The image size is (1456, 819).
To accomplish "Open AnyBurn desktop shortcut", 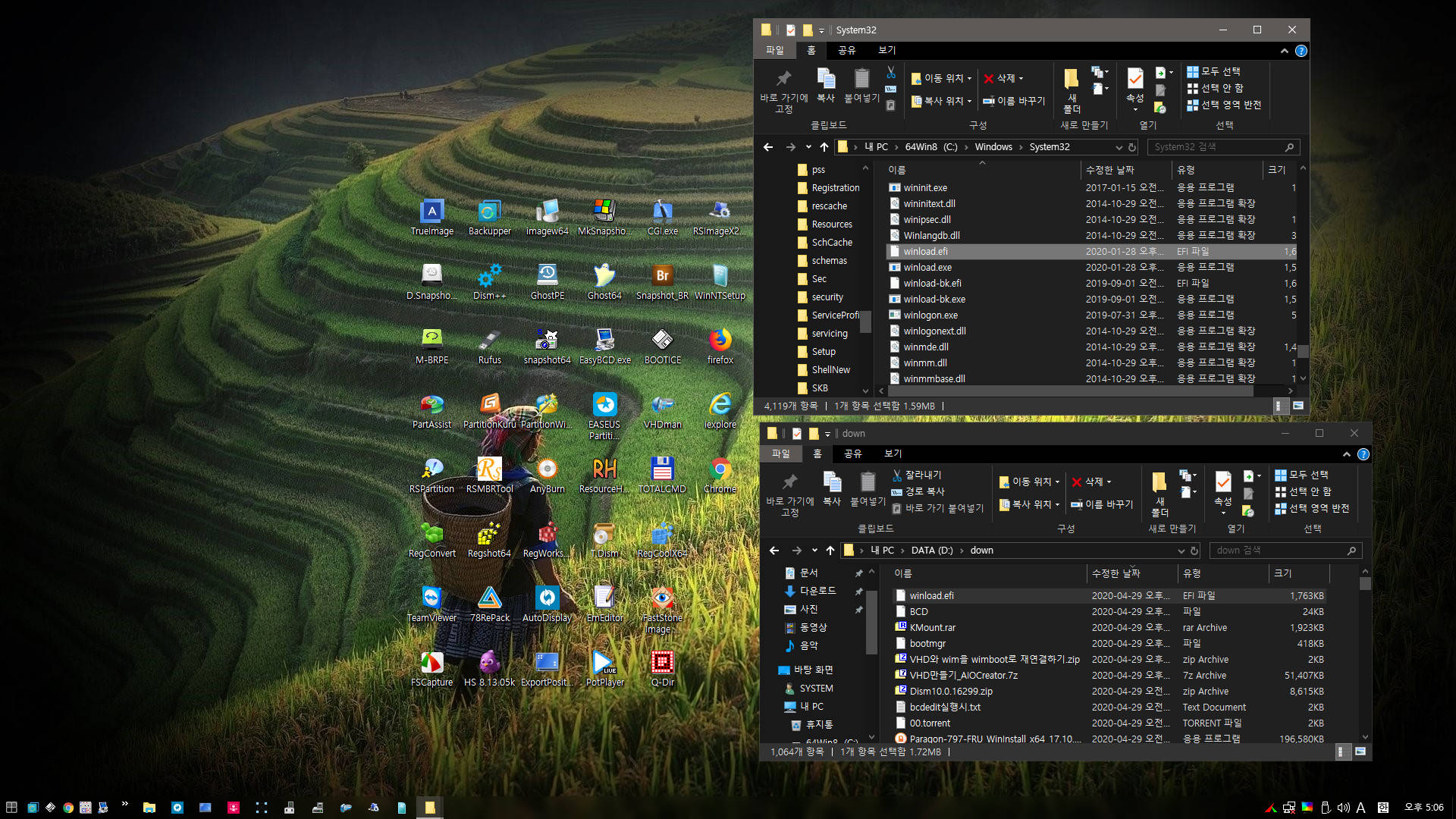I will [x=547, y=475].
